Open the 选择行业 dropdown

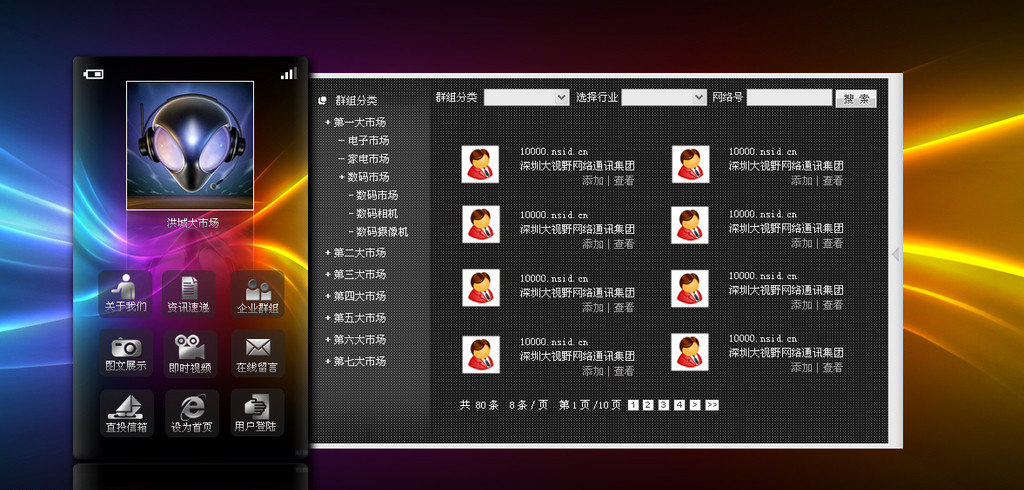tap(664, 97)
